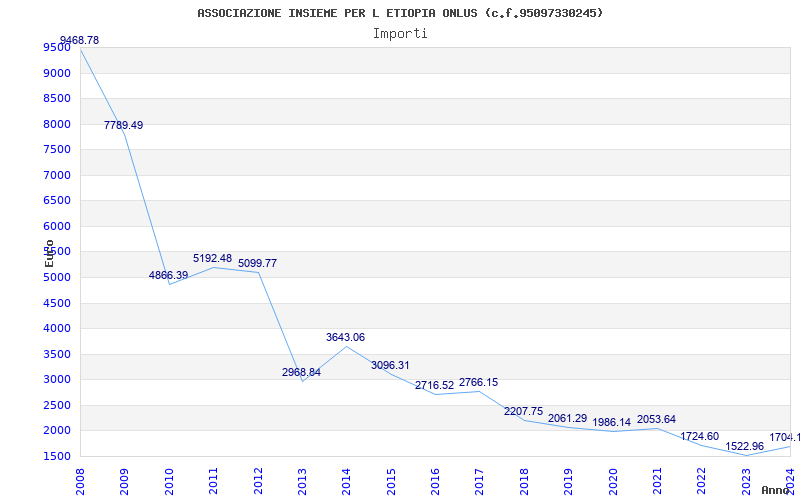
Task: Click the y-axis value 4500
Action: (57, 304)
